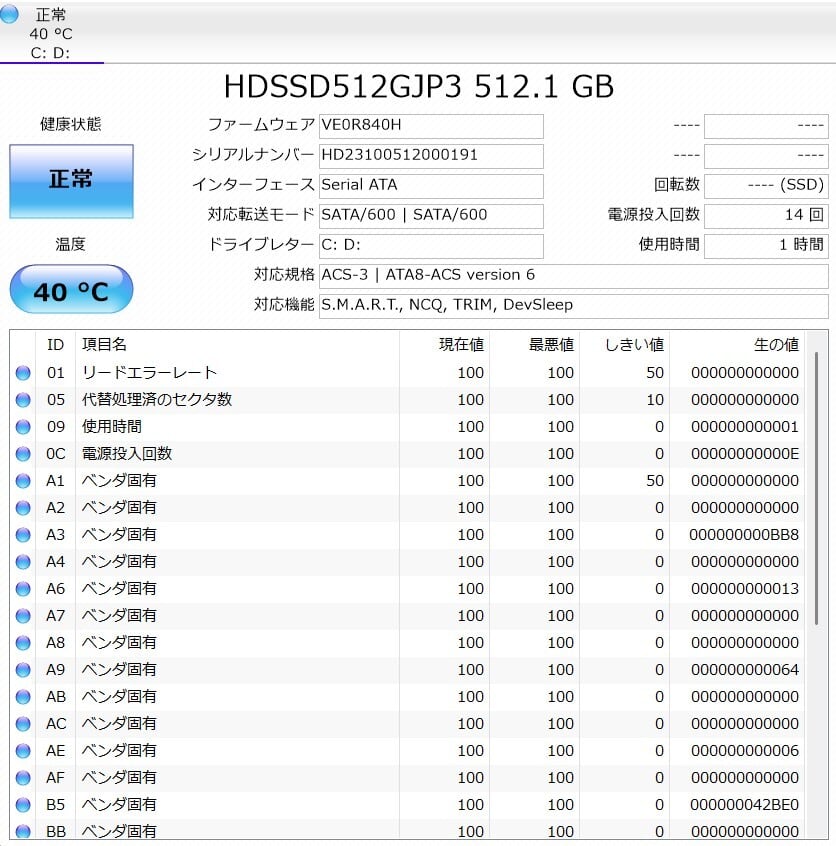
Task: Click the serial number field HD23100512000191
Action: [431, 156]
